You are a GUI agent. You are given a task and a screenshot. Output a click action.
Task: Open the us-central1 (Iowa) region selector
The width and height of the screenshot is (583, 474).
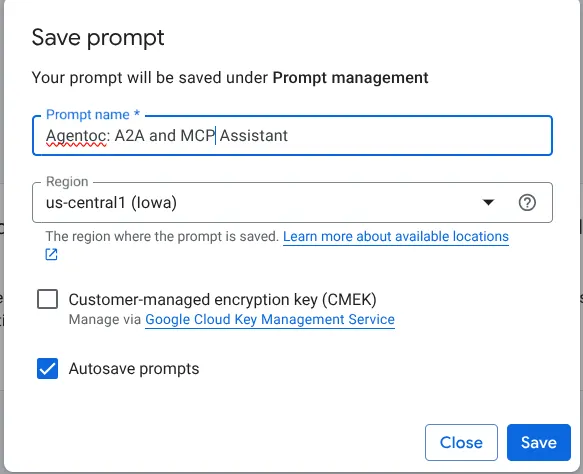point(292,203)
